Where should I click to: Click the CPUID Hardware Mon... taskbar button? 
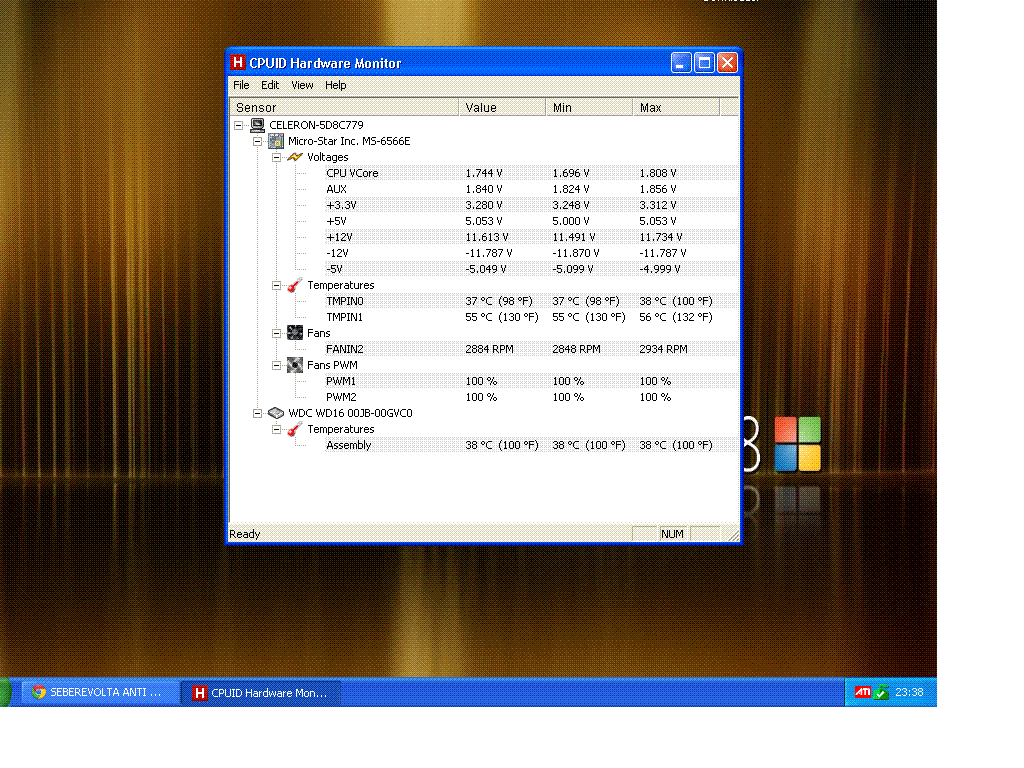click(261, 693)
